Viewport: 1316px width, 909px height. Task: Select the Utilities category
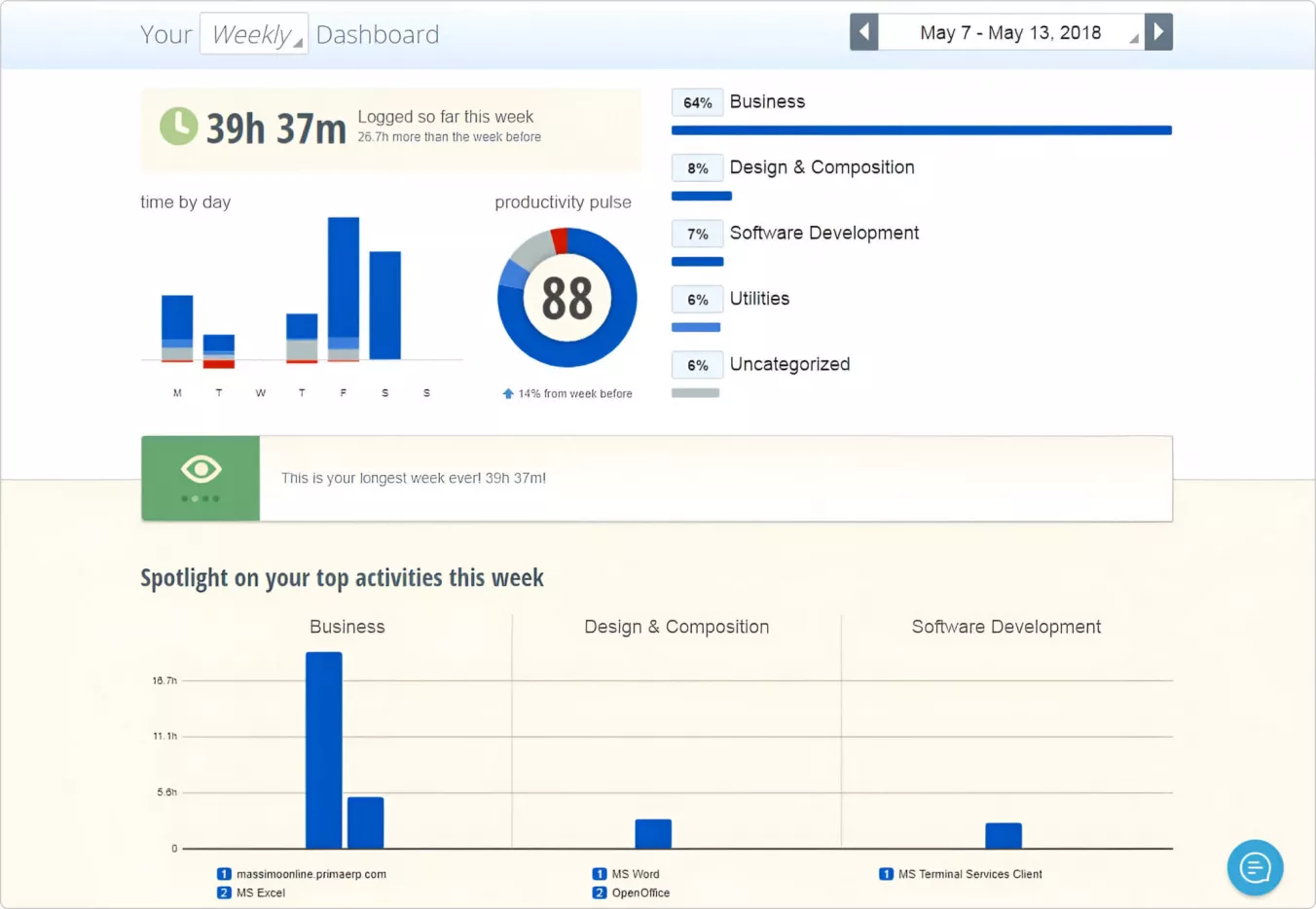pyautogui.click(x=759, y=299)
